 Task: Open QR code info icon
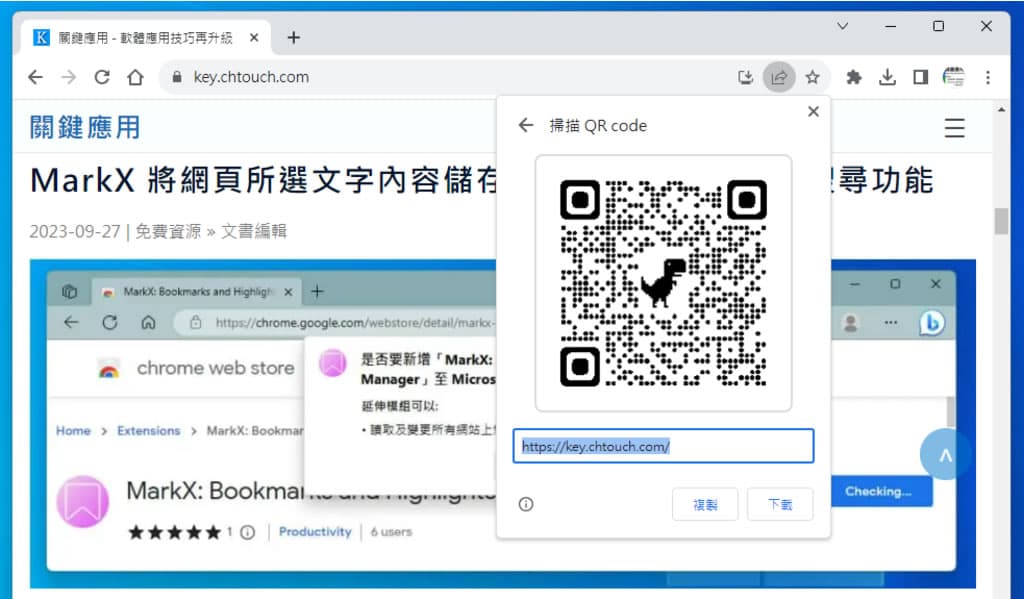pyautogui.click(x=526, y=504)
